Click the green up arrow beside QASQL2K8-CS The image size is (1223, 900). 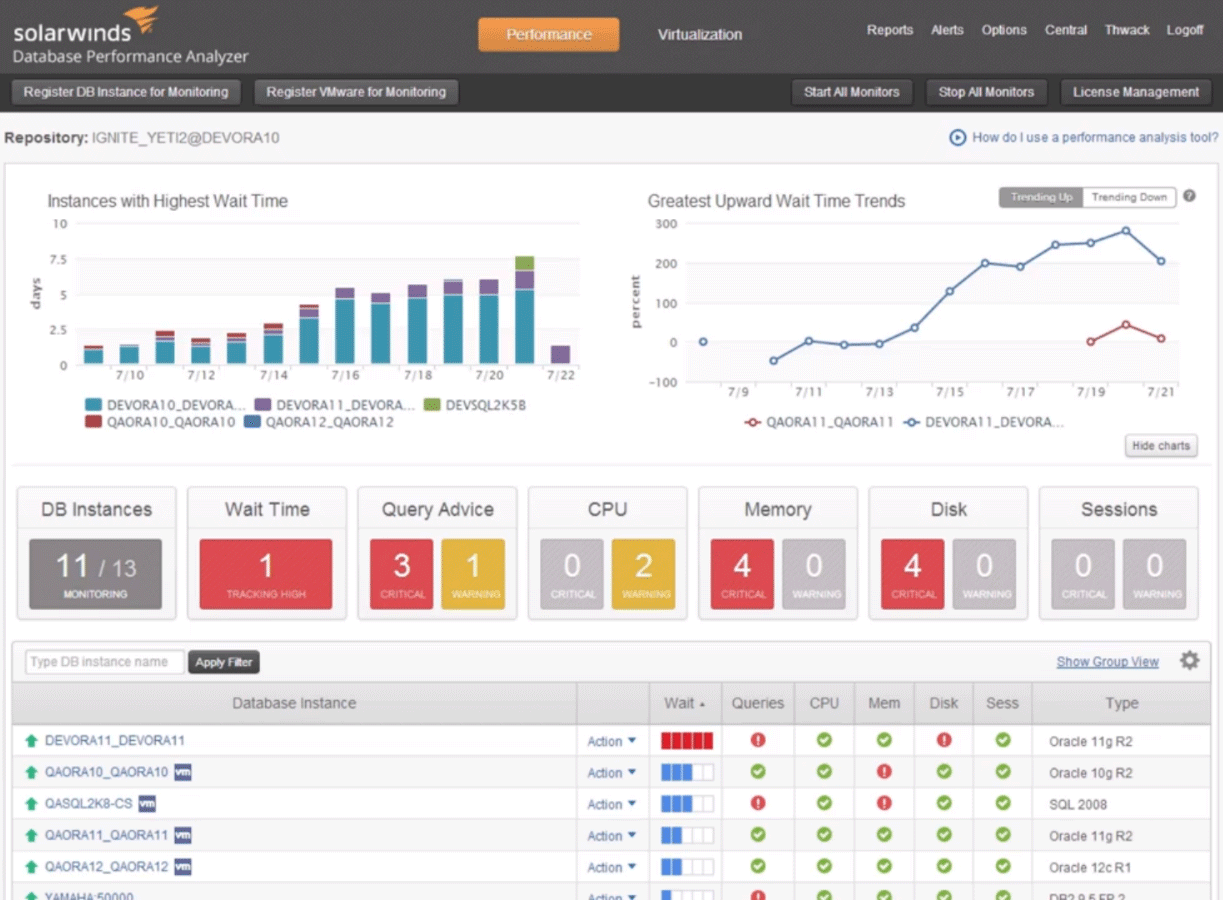[x=31, y=804]
